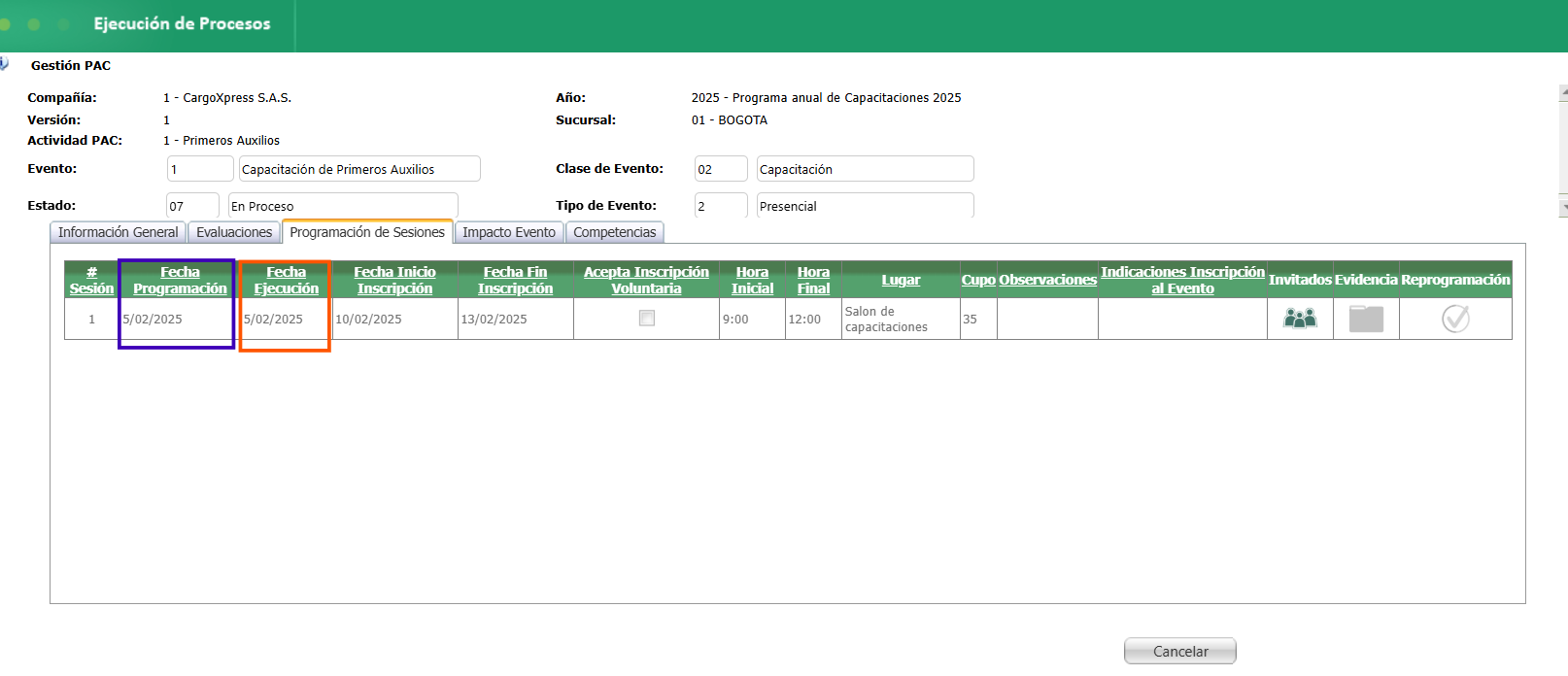The width and height of the screenshot is (1568, 676).
Task: Click the En Proceso status field
Action: [343, 206]
